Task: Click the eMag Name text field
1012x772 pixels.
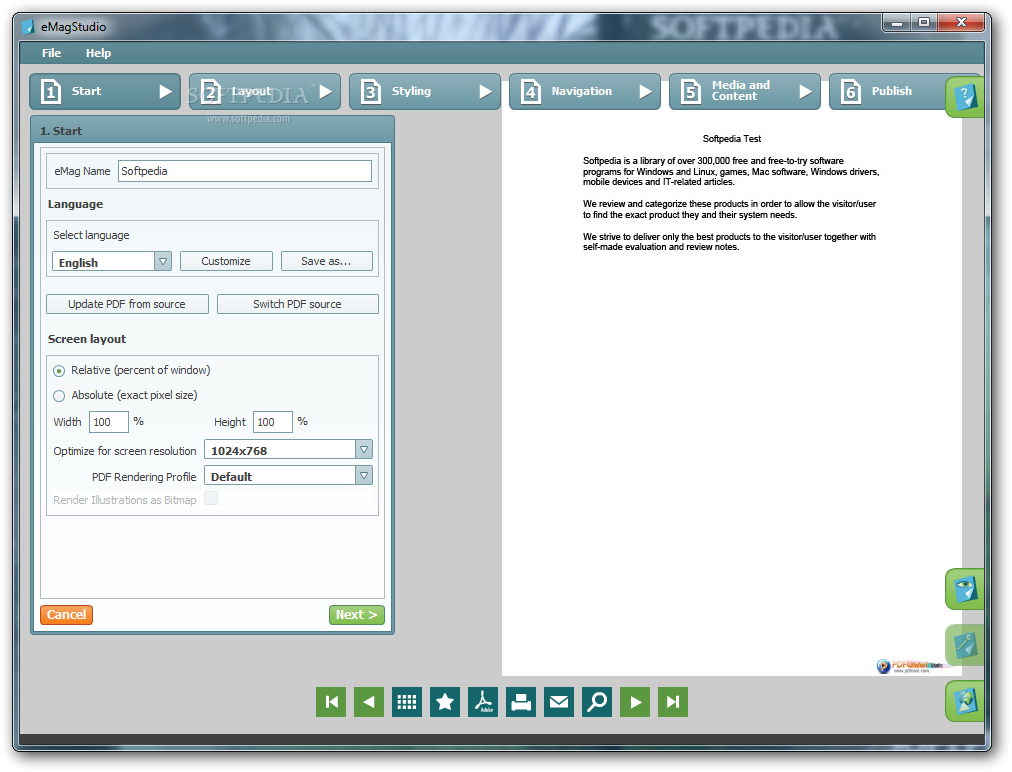Action: tap(245, 171)
